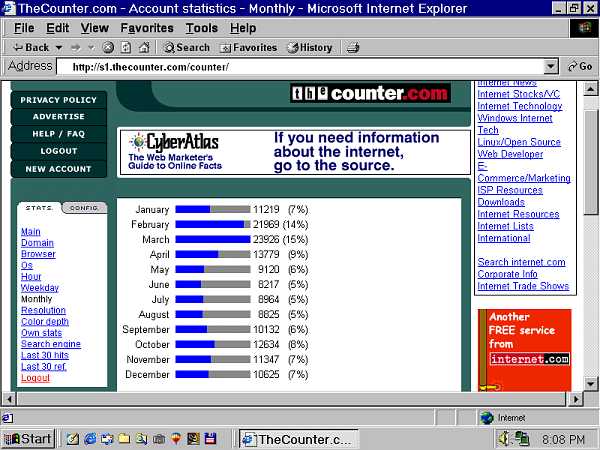Image resolution: width=600 pixels, height=450 pixels.
Task: Expand the Address bar dropdown
Action: click(550, 67)
